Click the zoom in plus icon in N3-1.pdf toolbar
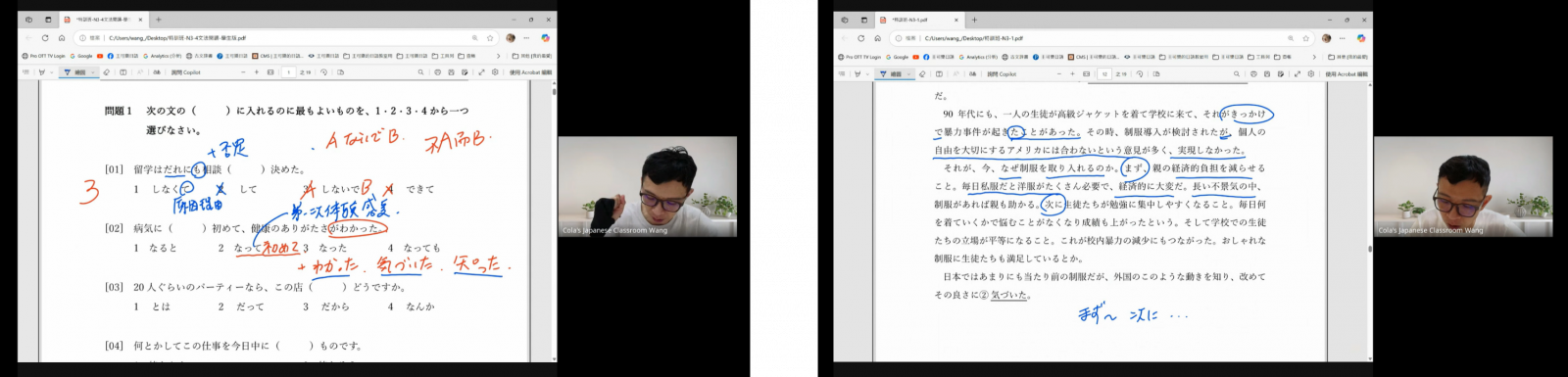This screenshot has width=1568, height=377. click(x=1072, y=73)
